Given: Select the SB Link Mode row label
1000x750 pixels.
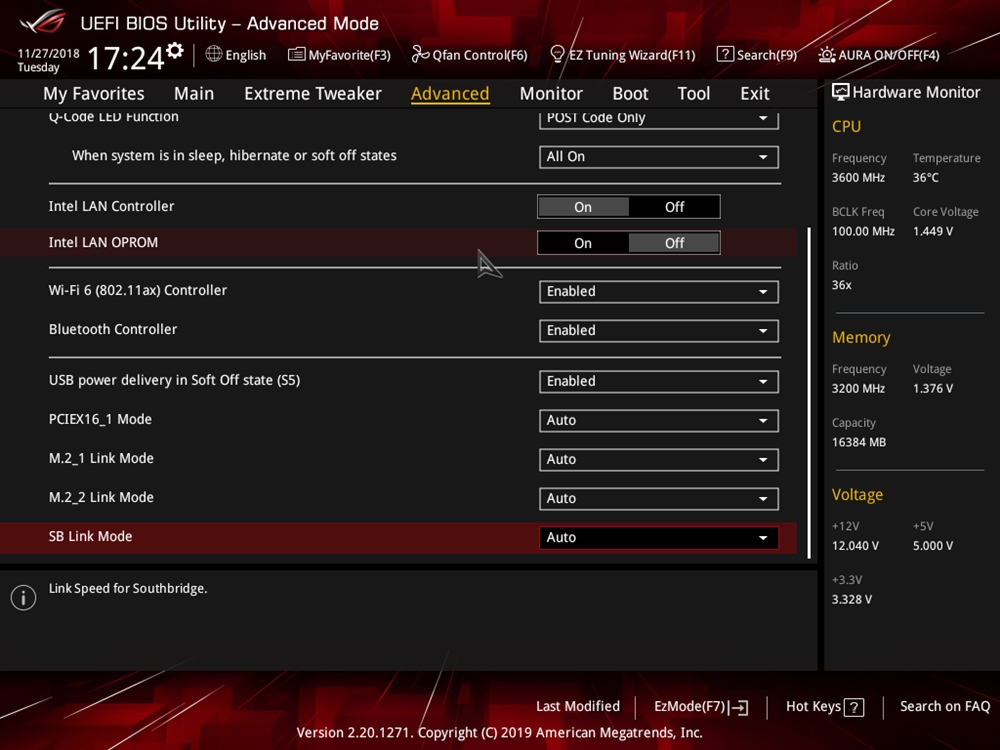Looking at the screenshot, I should click(x=91, y=537).
